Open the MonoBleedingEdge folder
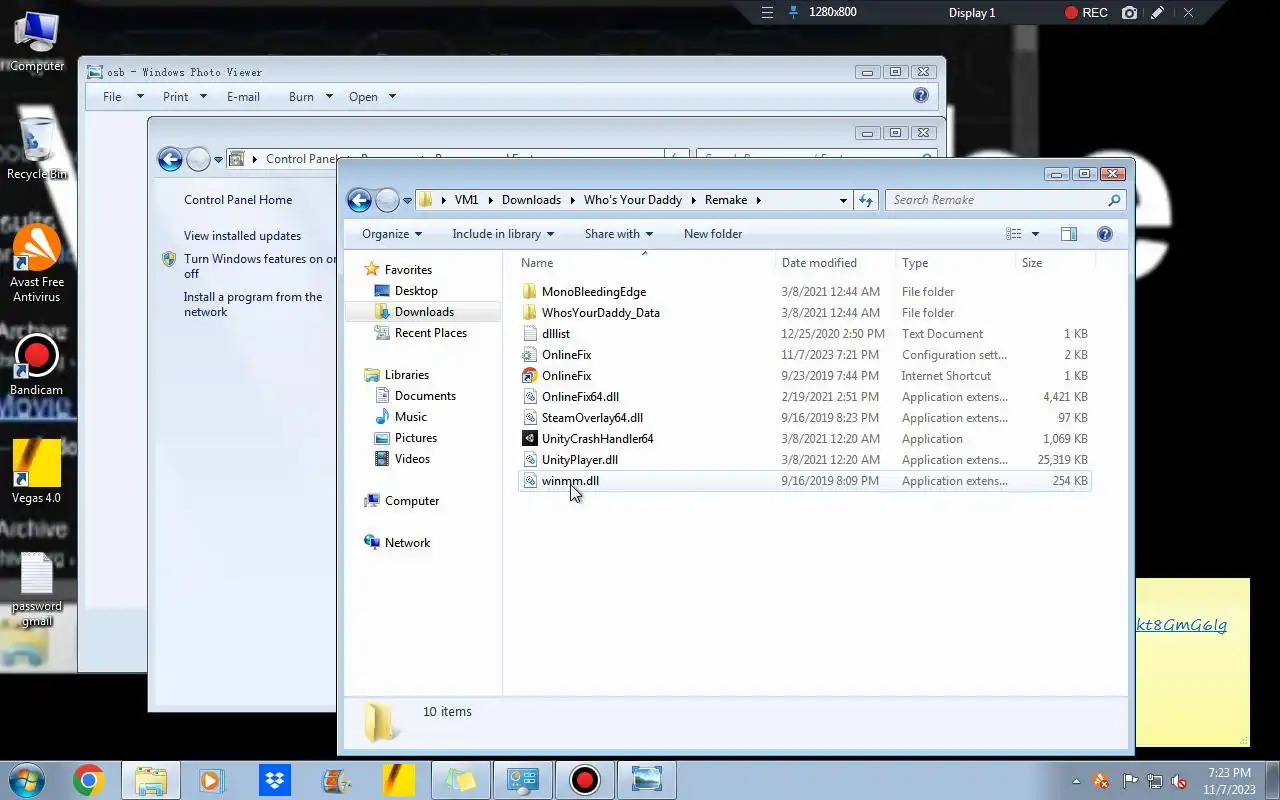The width and height of the screenshot is (1280, 800). click(x=594, y=292)
